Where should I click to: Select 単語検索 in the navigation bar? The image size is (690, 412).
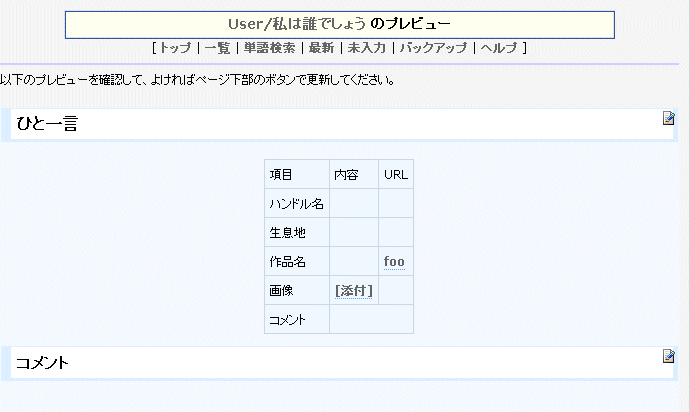[269, 48]
